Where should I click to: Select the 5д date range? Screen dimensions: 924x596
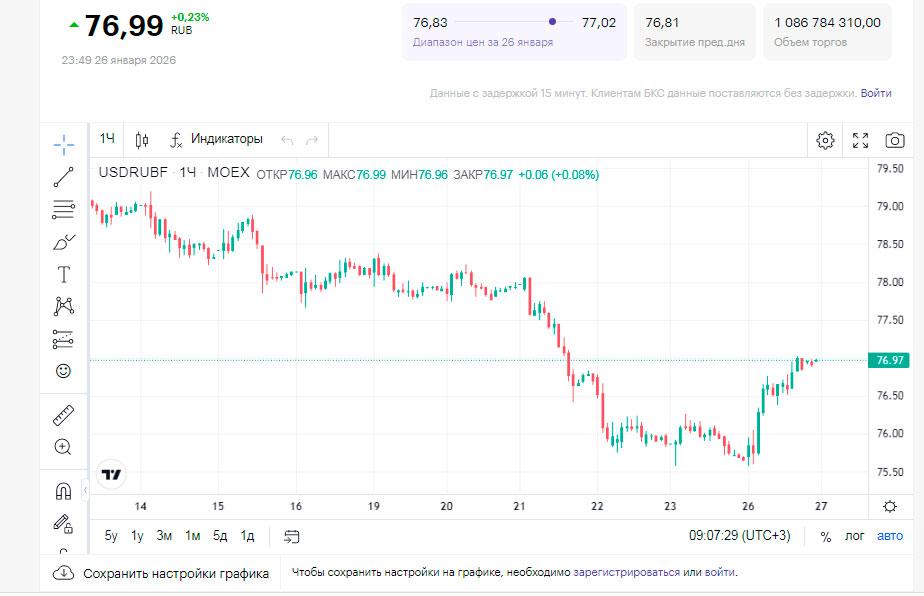click(220, 536)
